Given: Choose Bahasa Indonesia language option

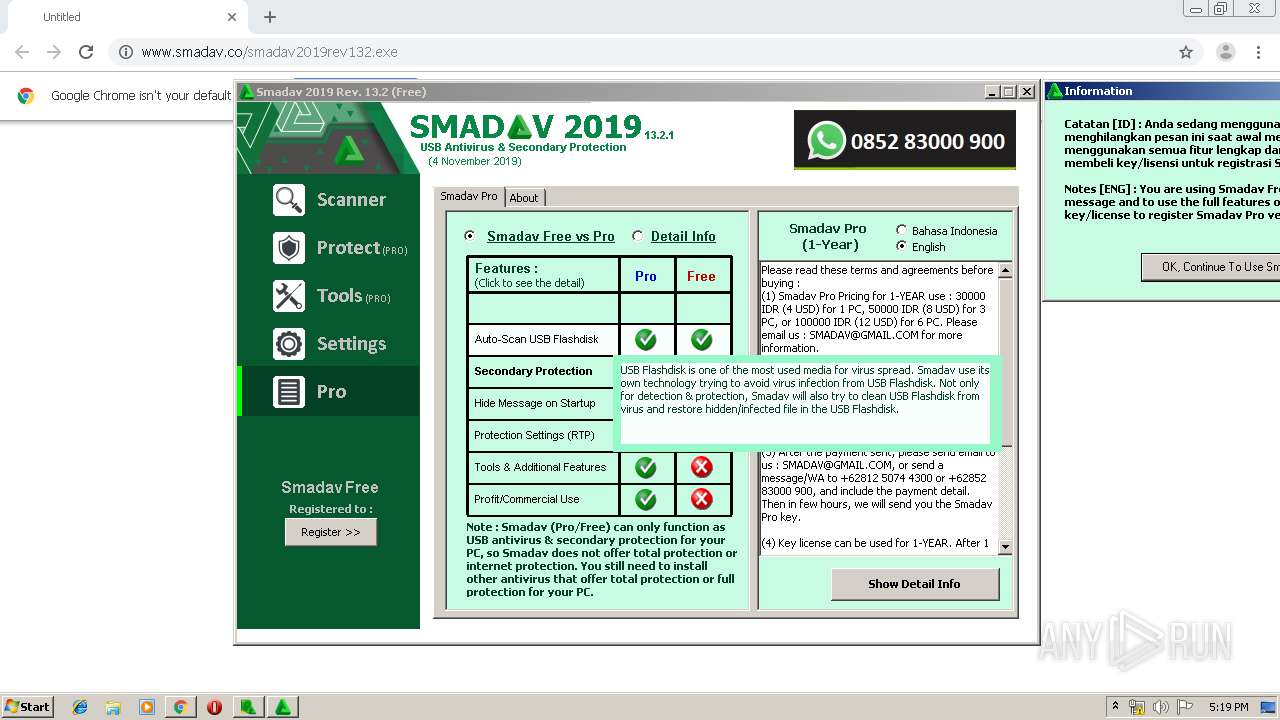Looking at the screenshot, I should click(902, 230).
